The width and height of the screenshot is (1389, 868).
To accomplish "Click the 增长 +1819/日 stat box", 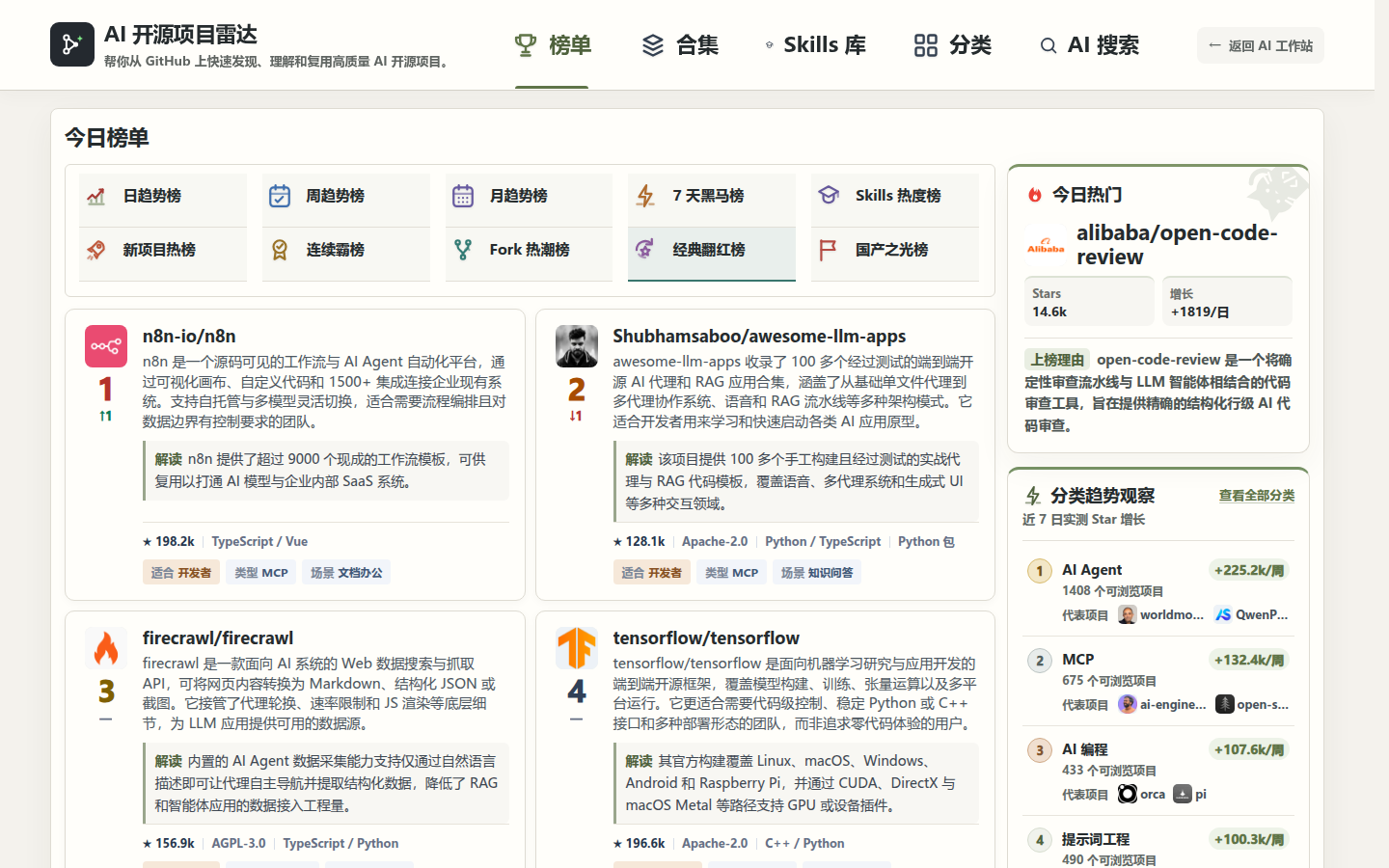I will click(1228, 301).
